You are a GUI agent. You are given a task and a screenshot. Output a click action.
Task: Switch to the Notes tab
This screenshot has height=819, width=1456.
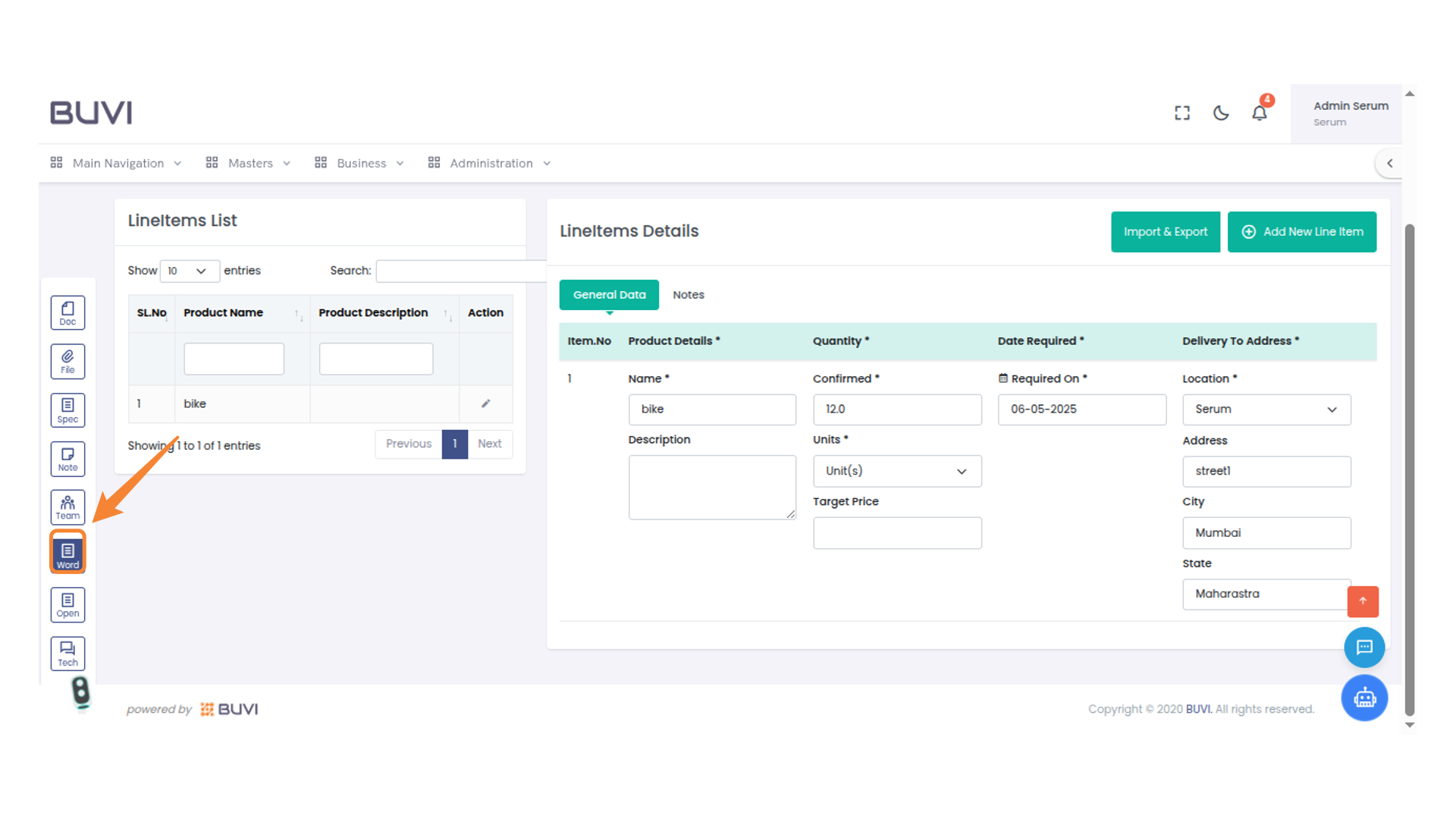click(688, 295)
